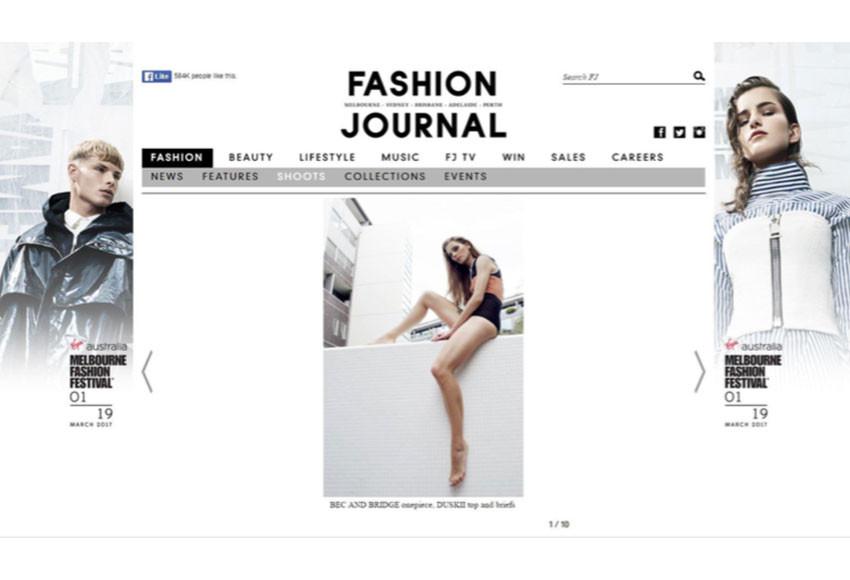Open the CAREERS menu link
The image size is (850, 580).
(x=638, y=157)
